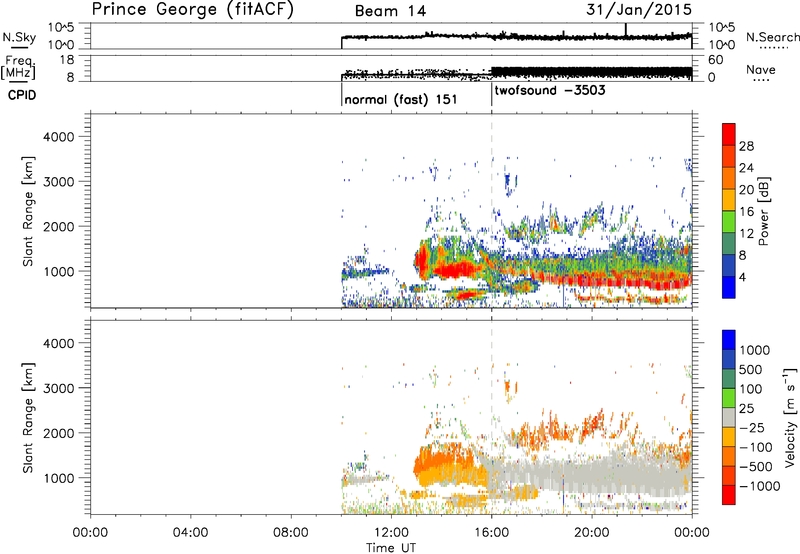The height and width of the screenshot is (554, 800).
Task: Click the 'Power [dB]' colorbar label
Action: coord(763,211)
